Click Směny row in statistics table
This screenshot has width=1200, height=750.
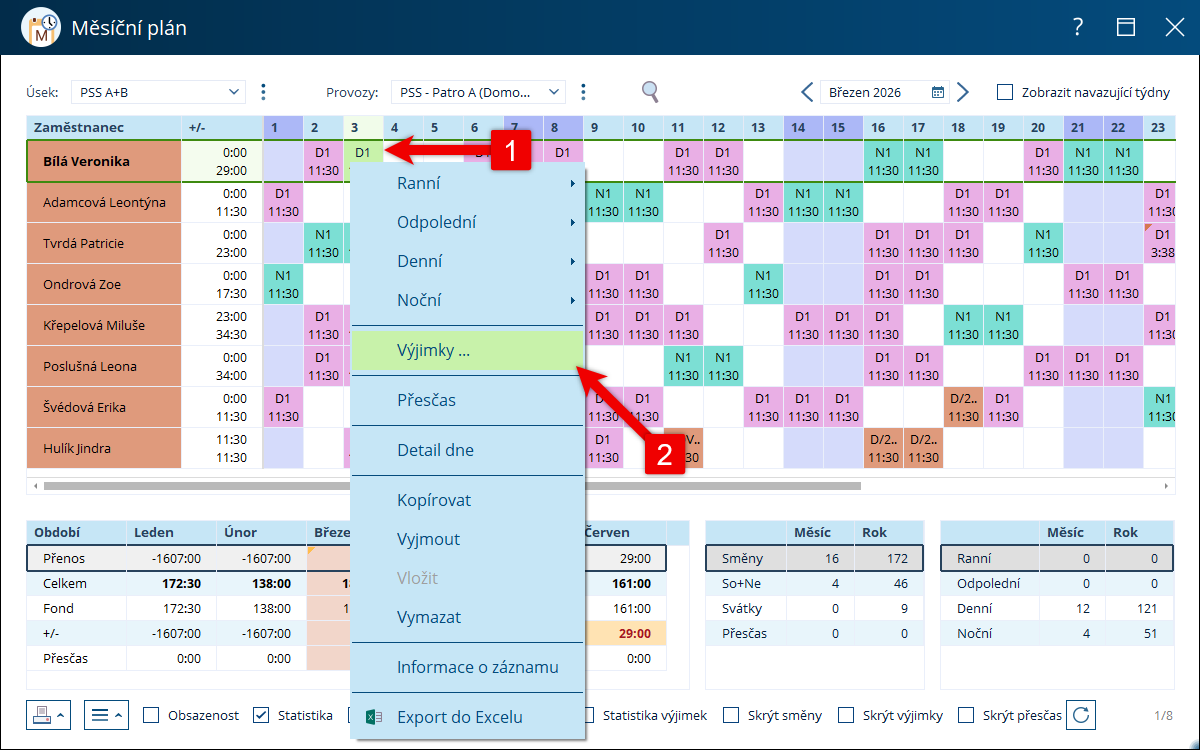(x=814, y=559)
